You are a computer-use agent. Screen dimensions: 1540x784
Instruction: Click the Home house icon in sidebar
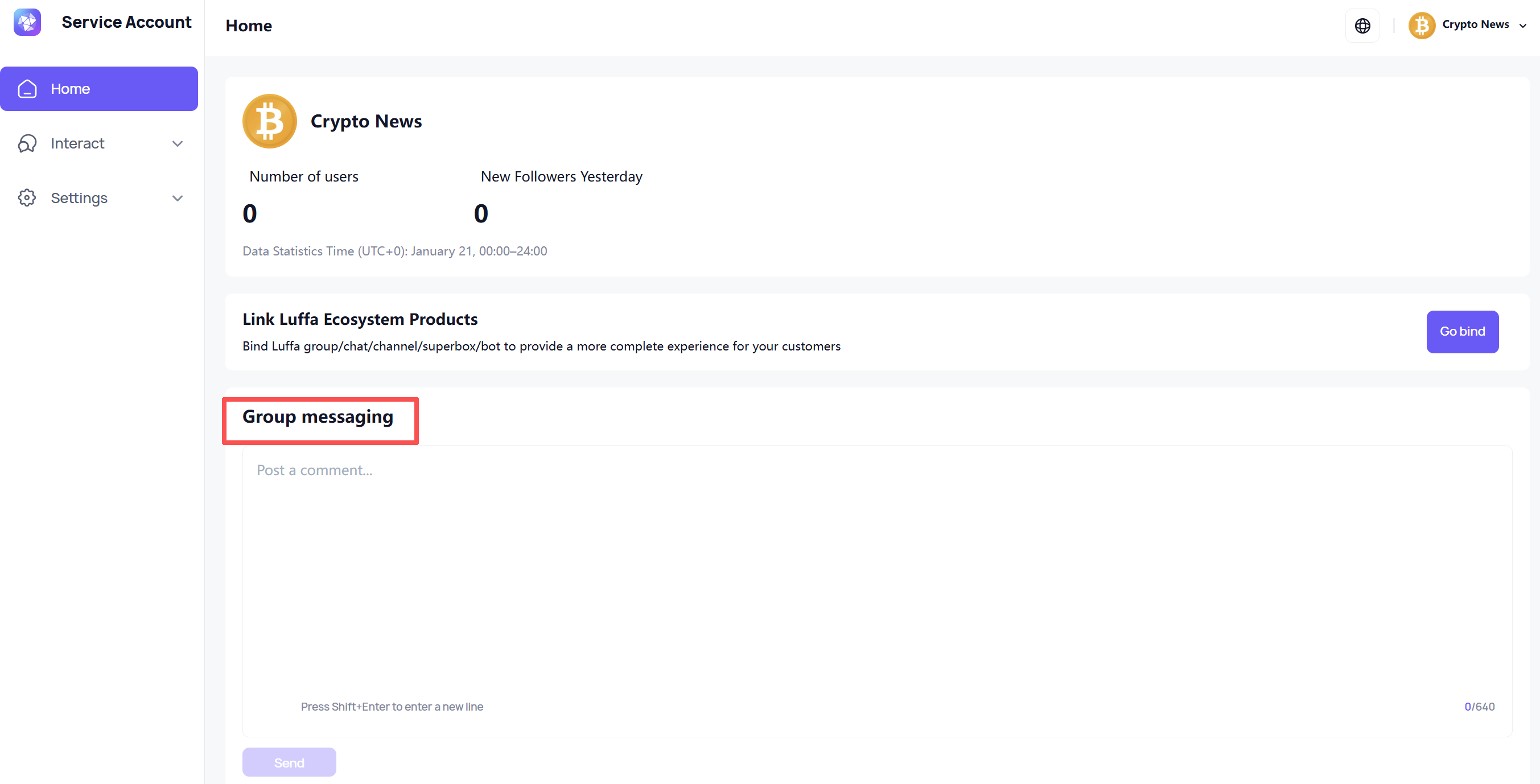click(27, 88)
